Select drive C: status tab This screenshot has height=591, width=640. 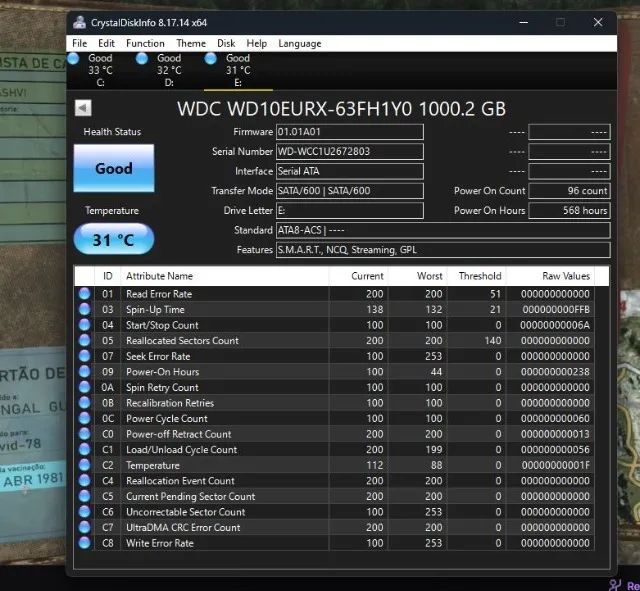(100, 70)
